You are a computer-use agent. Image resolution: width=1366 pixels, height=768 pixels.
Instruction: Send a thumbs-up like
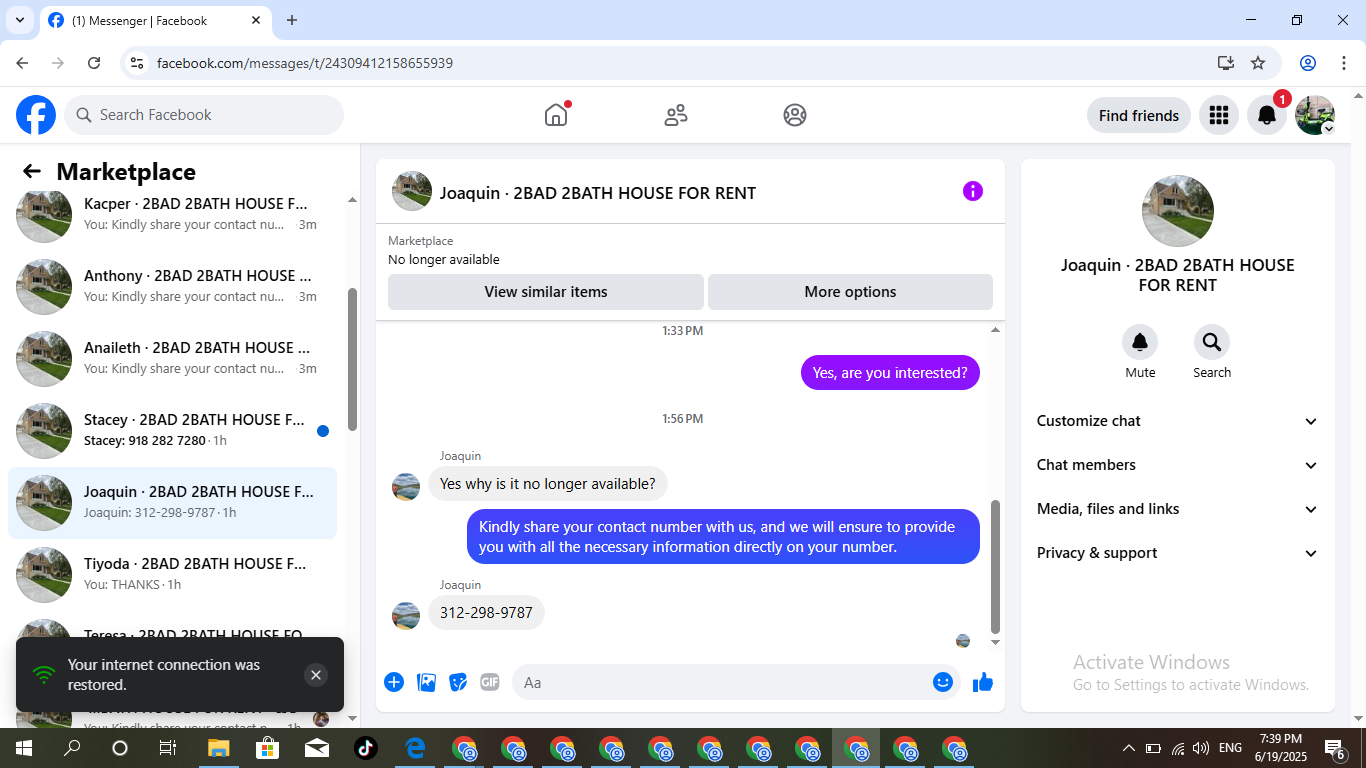coord(983,682)
